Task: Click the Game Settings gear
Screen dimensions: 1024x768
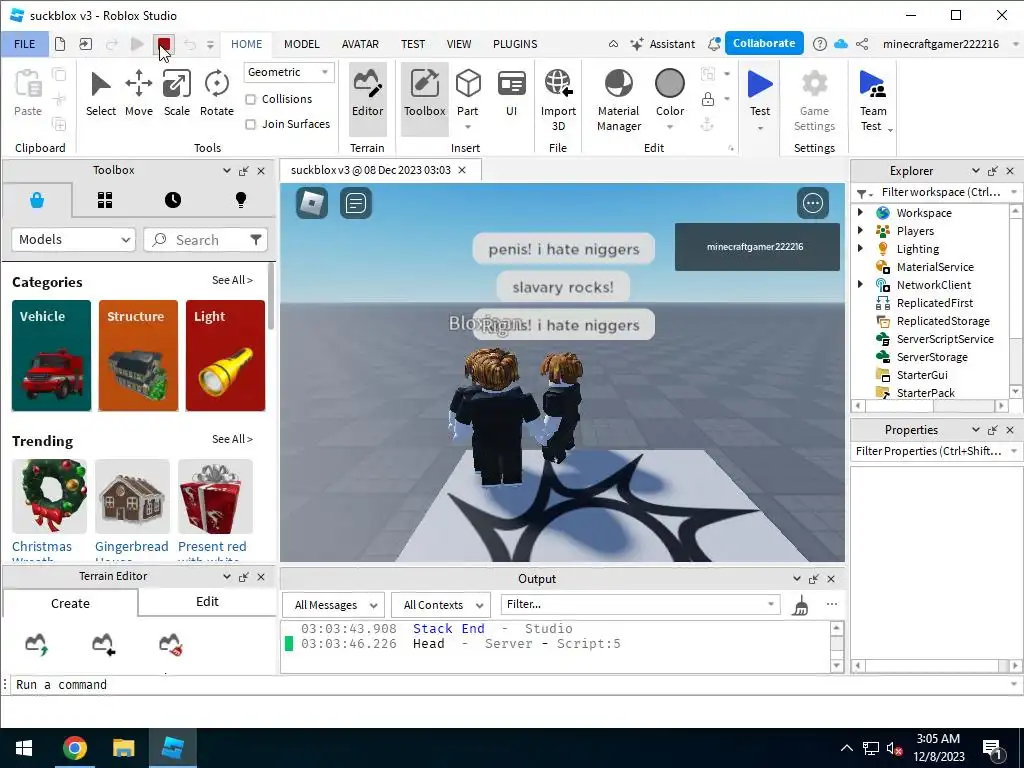Action: tap(814, 101)
